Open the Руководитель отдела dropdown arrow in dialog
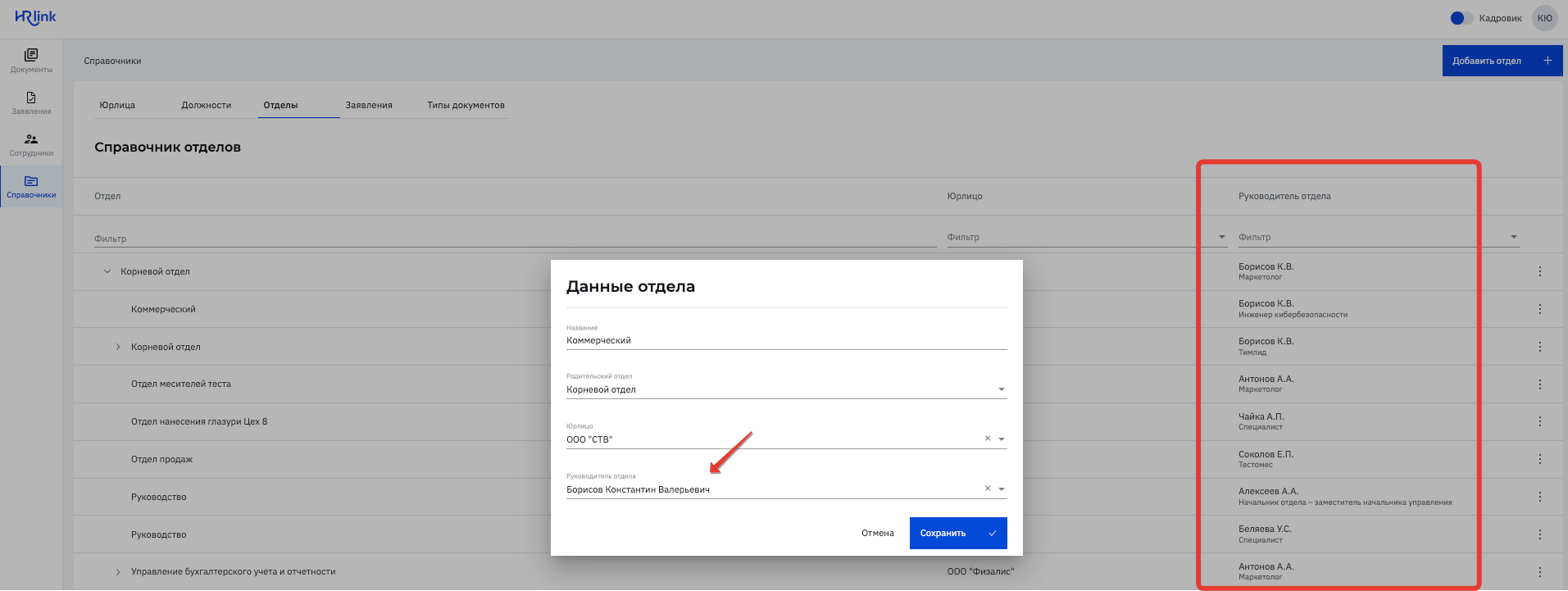The image size is (1568, 591). point(1002,489)
